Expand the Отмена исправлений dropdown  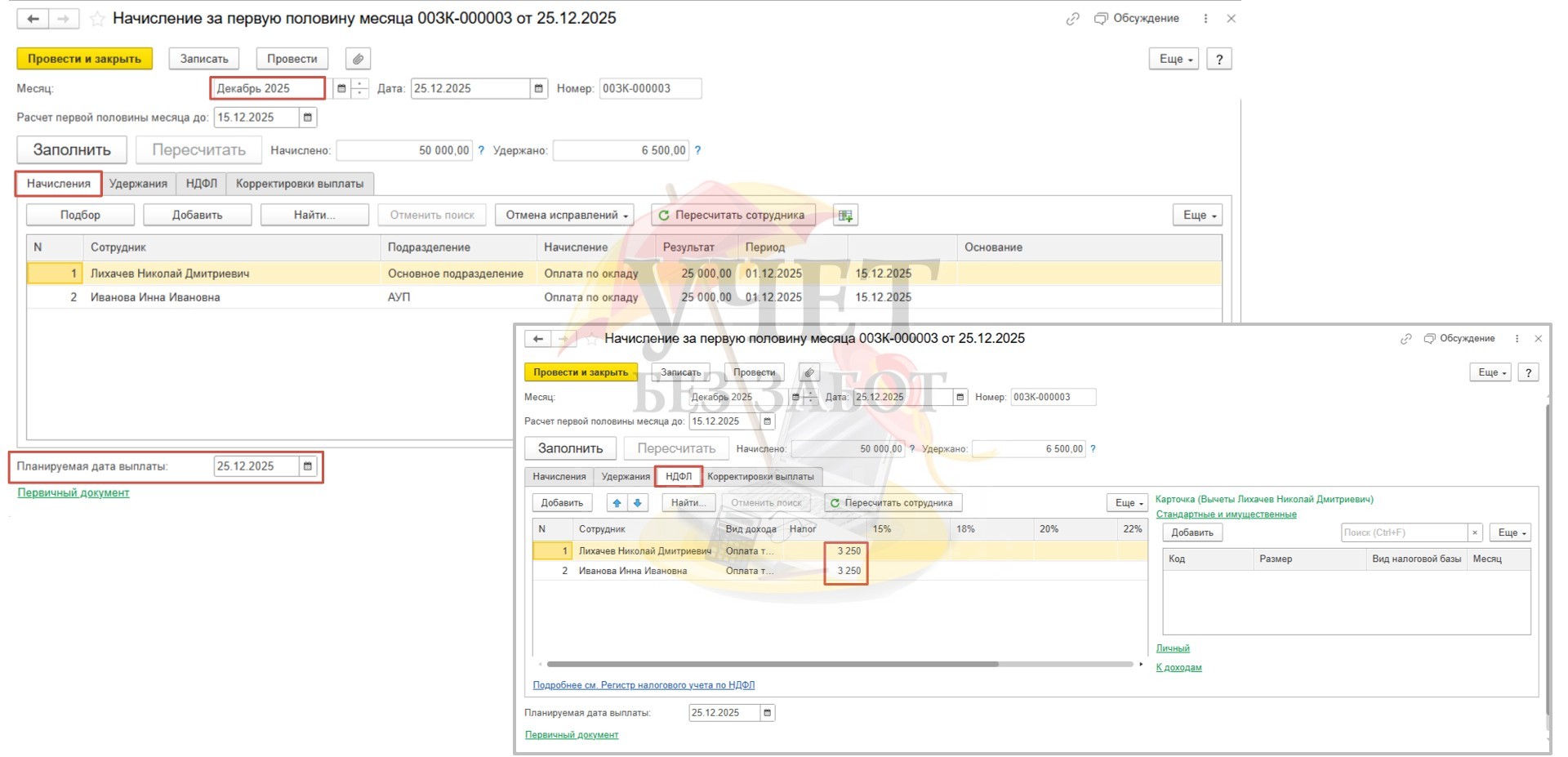click(x=568, y=216)
